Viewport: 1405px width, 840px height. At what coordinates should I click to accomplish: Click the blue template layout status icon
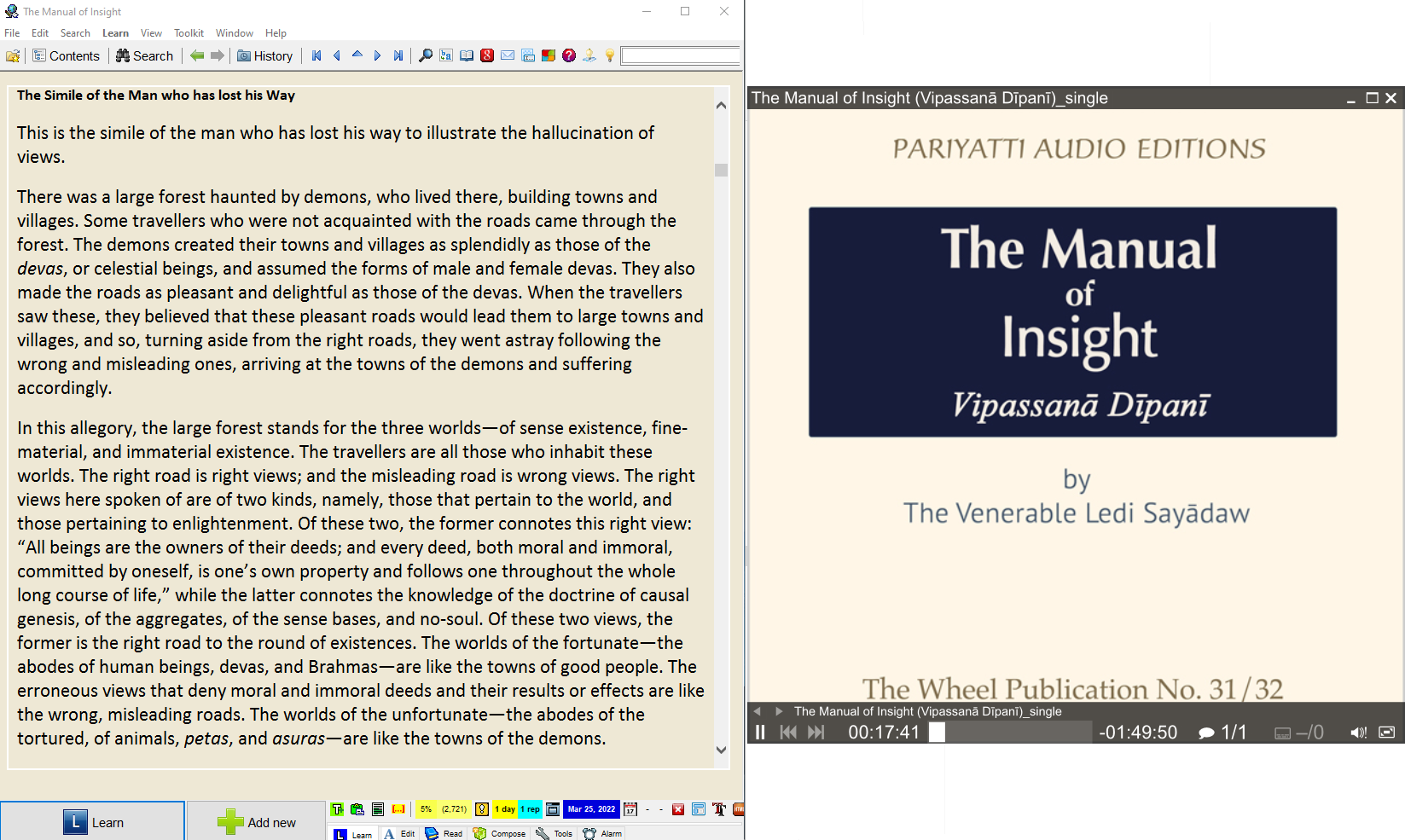(x=699, y=809)
